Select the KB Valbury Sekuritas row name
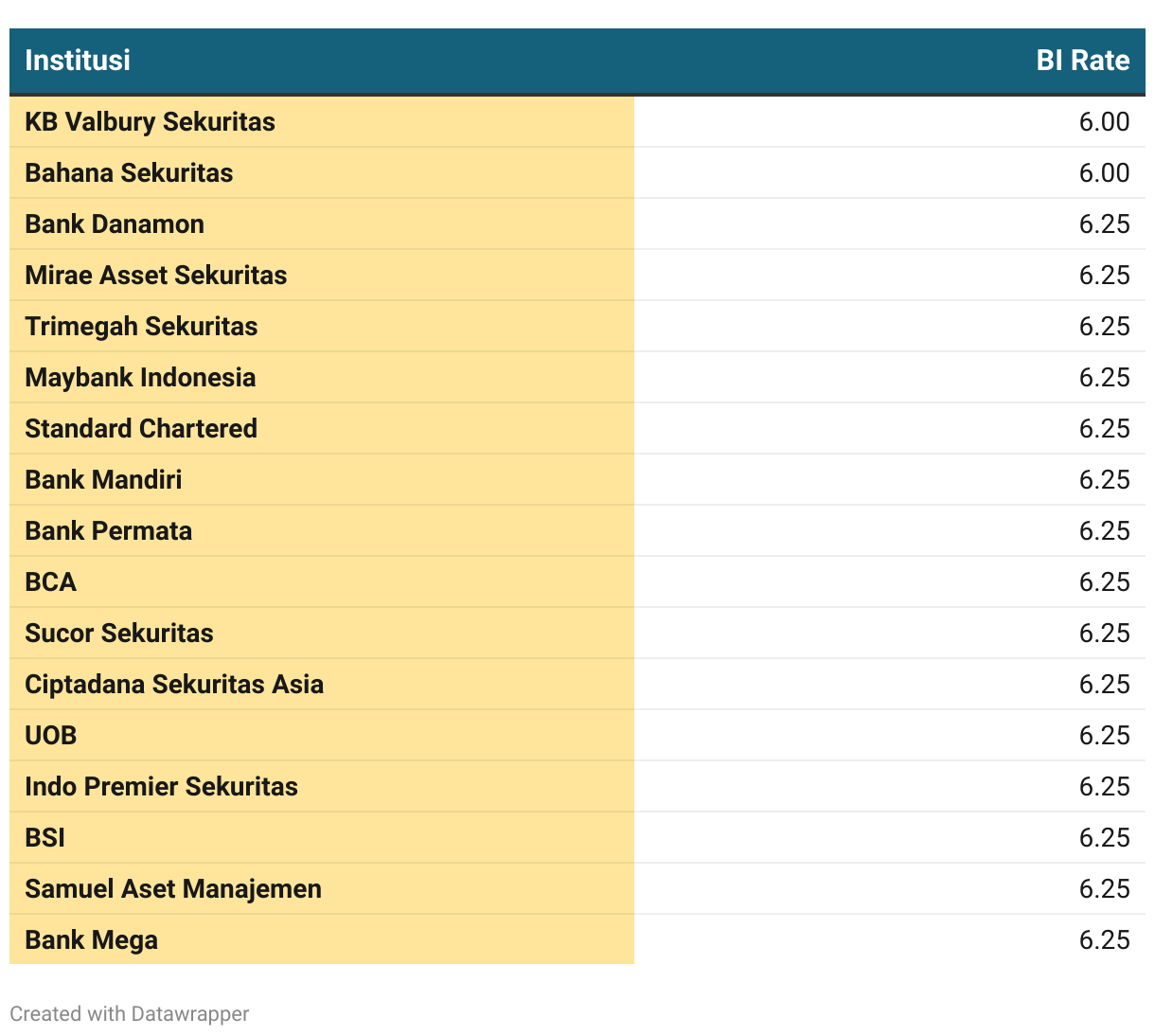The width and height of the screenshot is (1155, 1036). coord(150,122)
